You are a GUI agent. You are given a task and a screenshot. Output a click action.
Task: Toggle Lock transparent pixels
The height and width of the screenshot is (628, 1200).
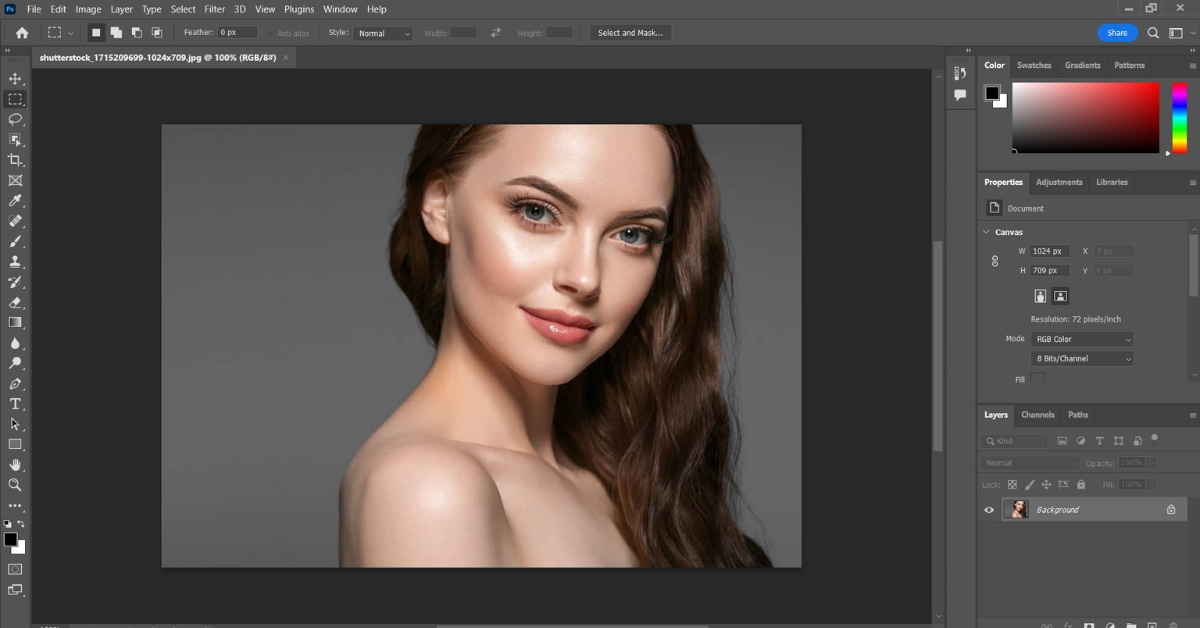pos(1012,485)
